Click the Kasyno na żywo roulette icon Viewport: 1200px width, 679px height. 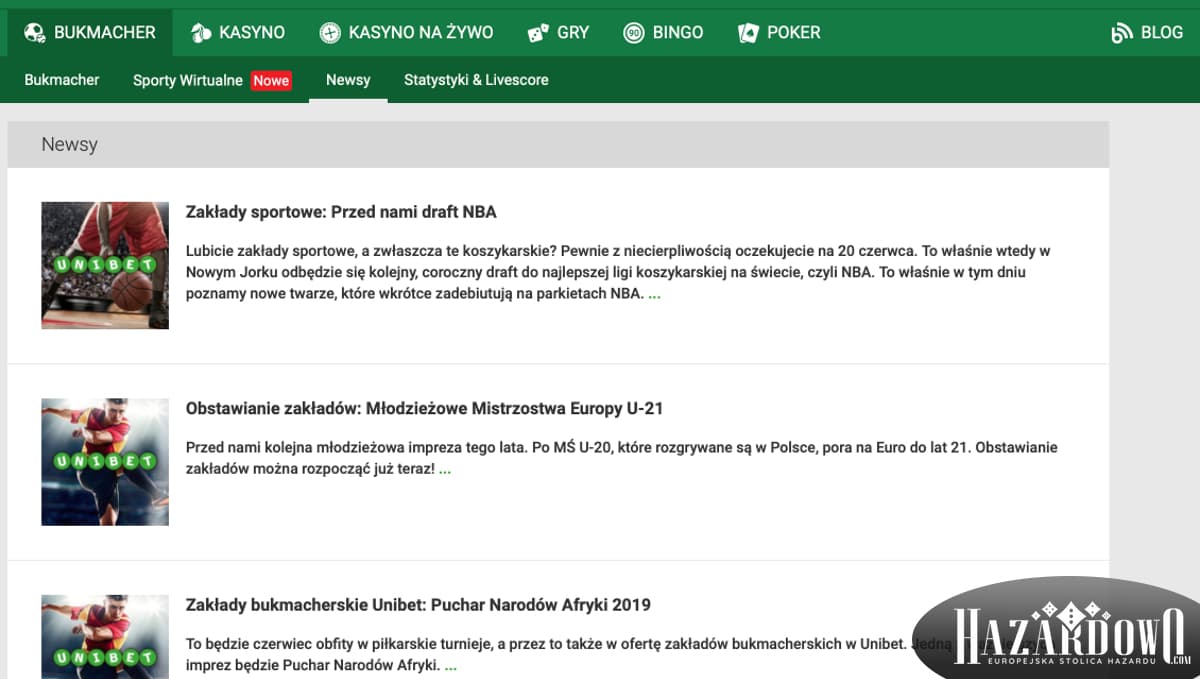pyautogui.click(x=330, y=33)
